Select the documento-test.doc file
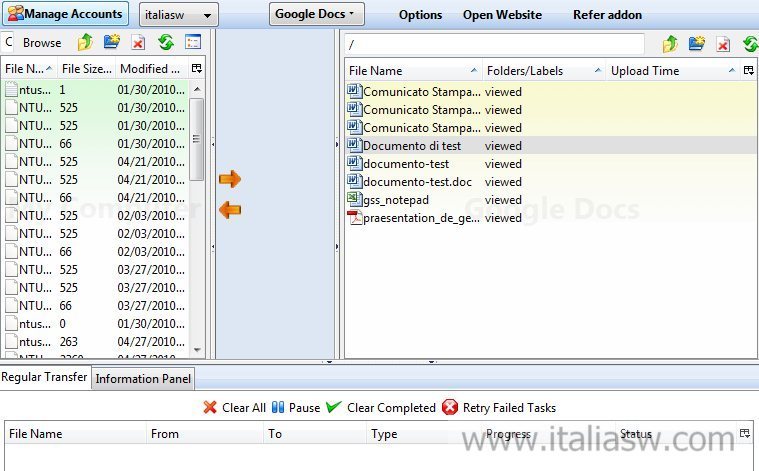Image resolution: width=759 pixels, height=471 pixels. (551, 182)
